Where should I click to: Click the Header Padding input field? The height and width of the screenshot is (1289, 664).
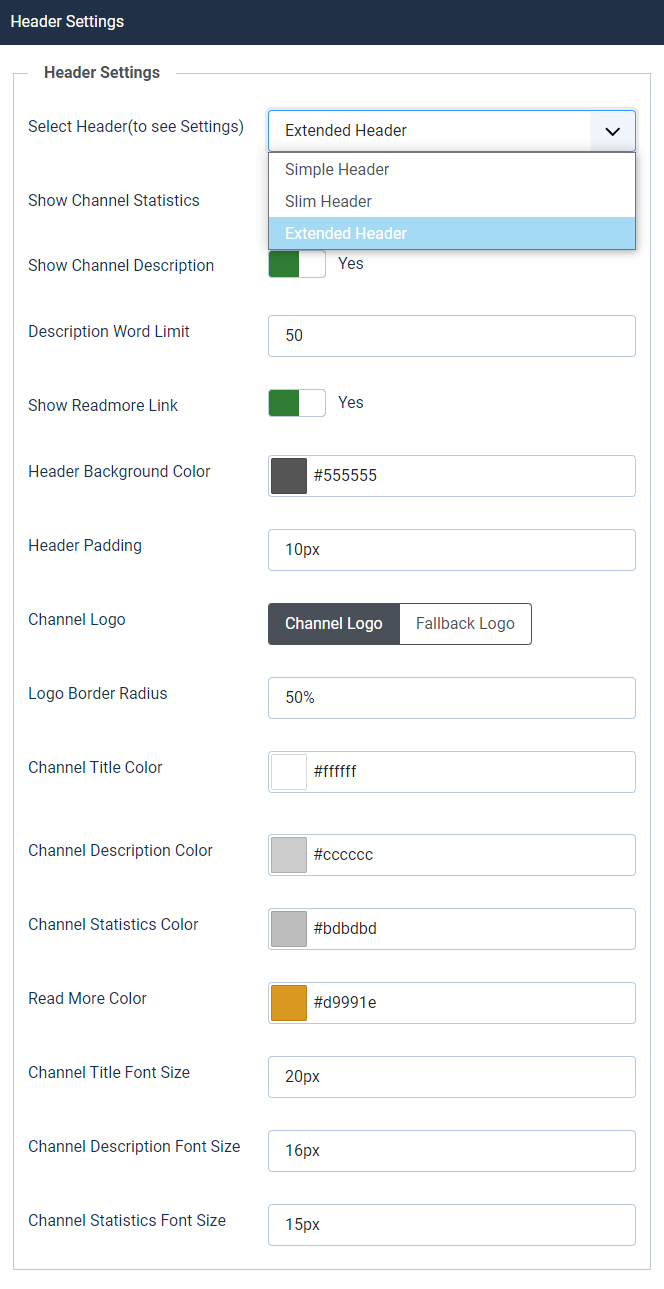(451, 550)
